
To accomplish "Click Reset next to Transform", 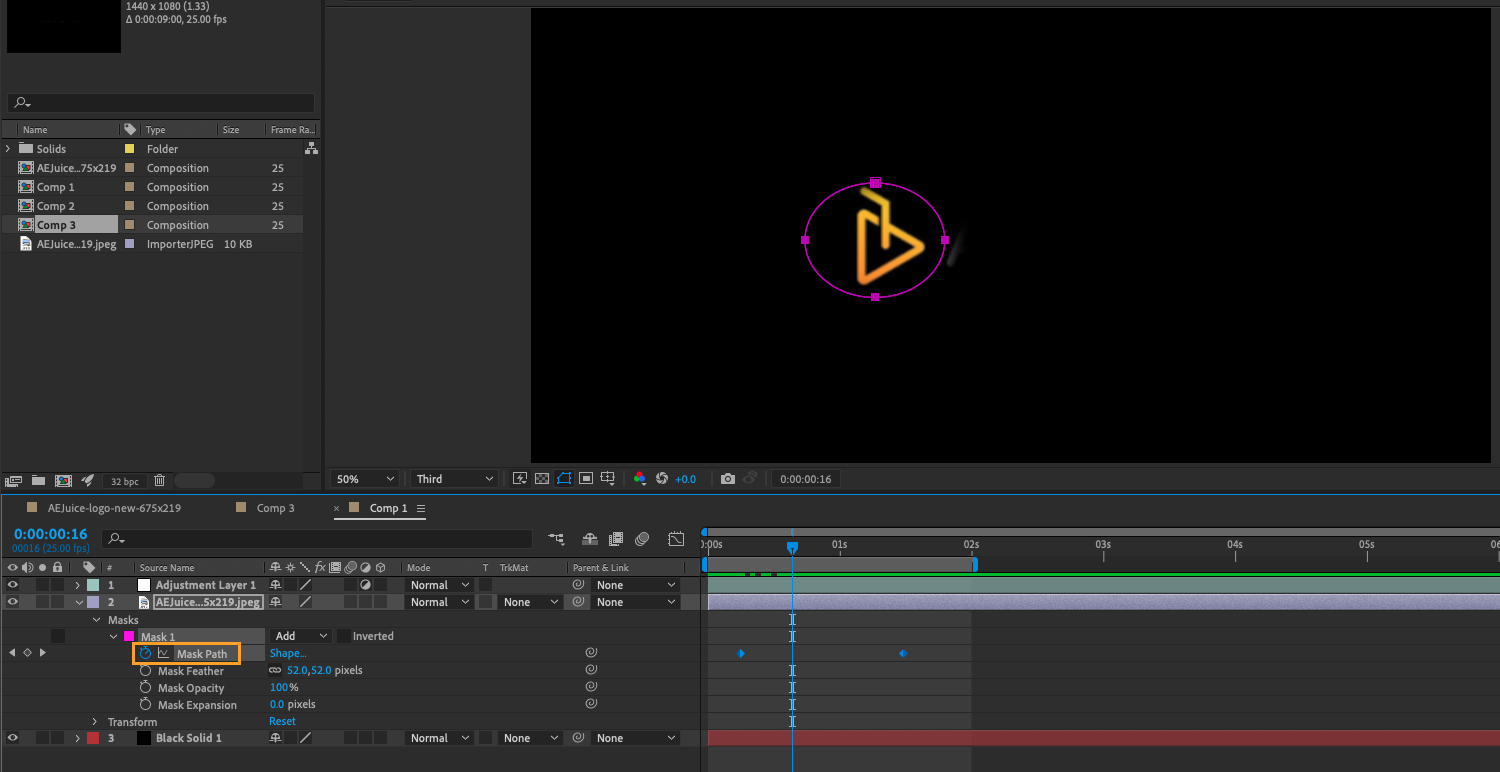I will (282, 721).
